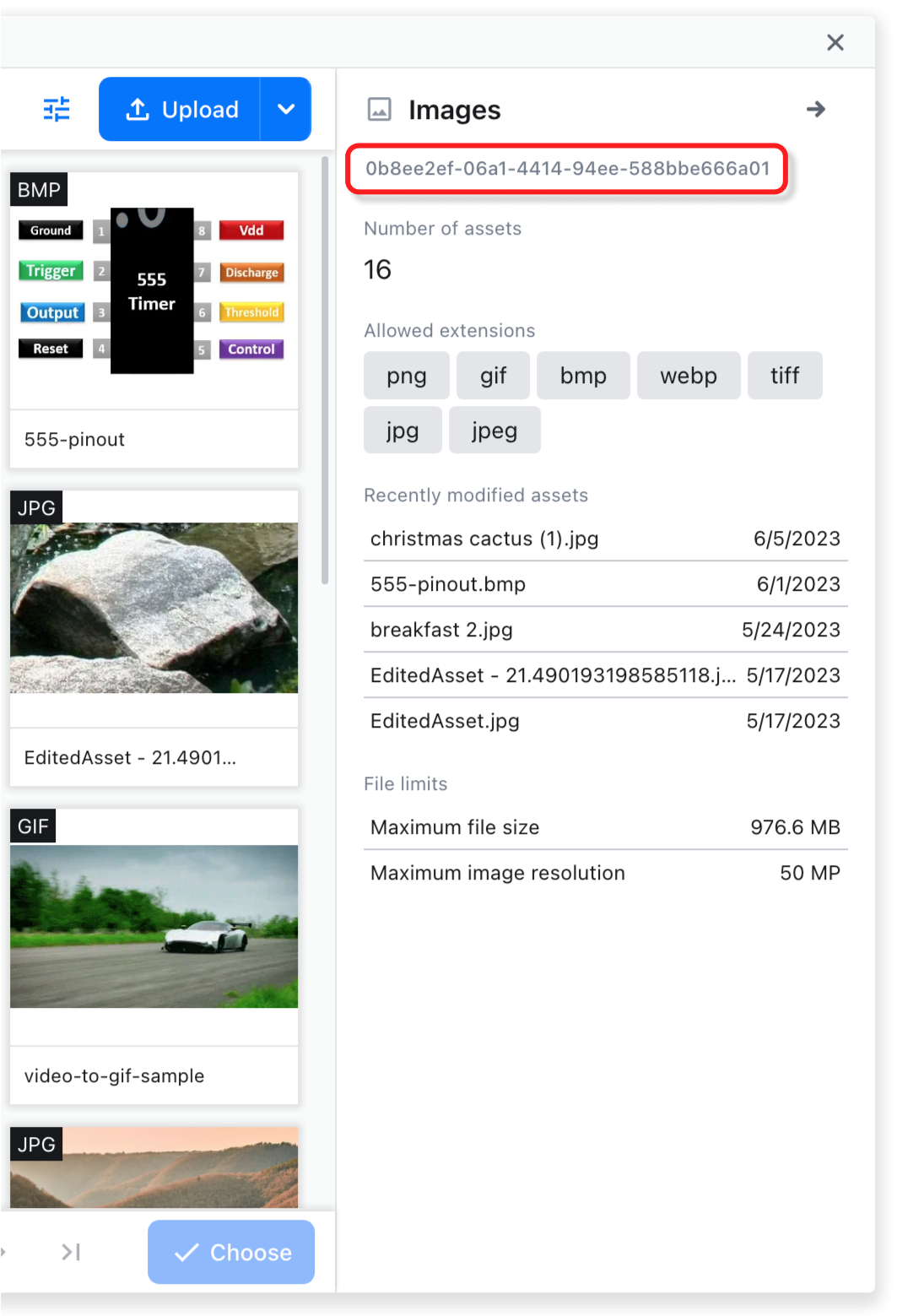Open the filter settings icon

point(56,109)
